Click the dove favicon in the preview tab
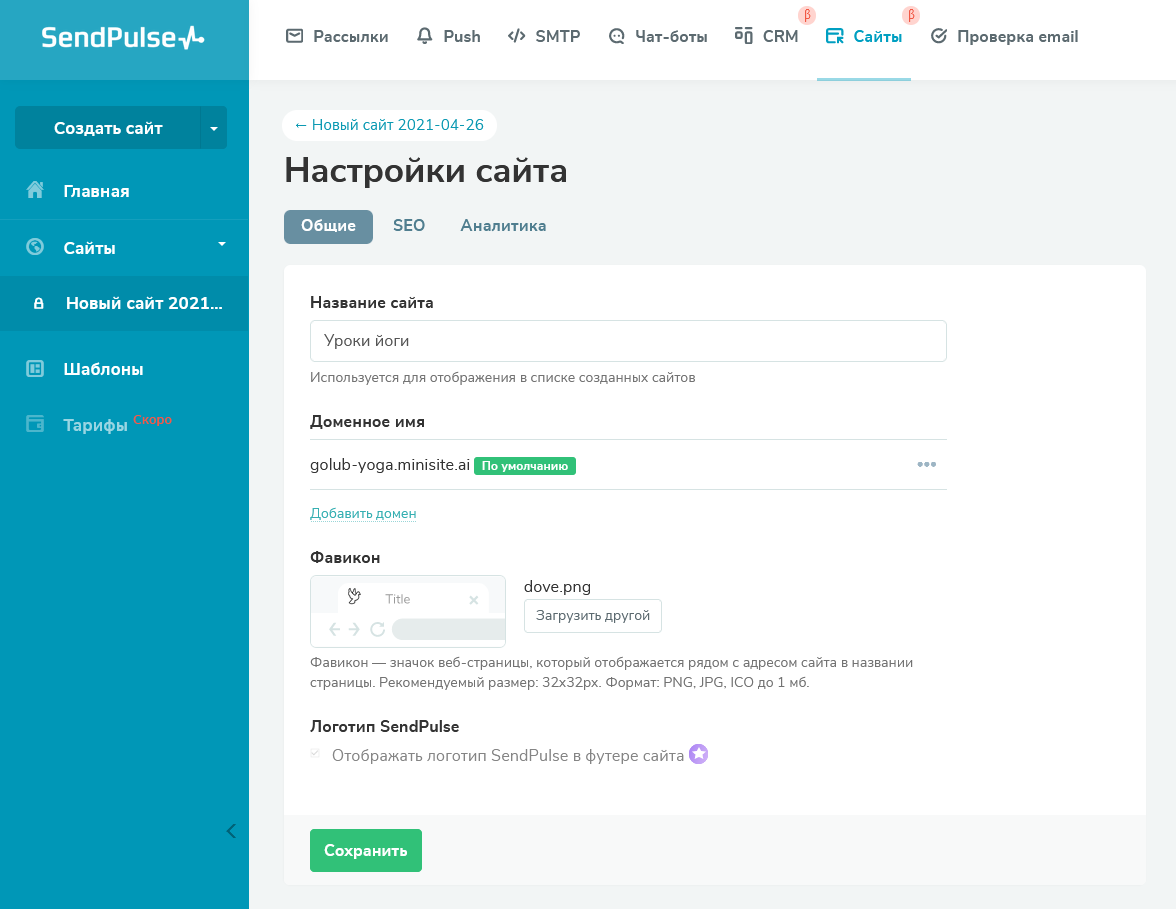Viewport: 1176px width, 909px height. (354, 597)
